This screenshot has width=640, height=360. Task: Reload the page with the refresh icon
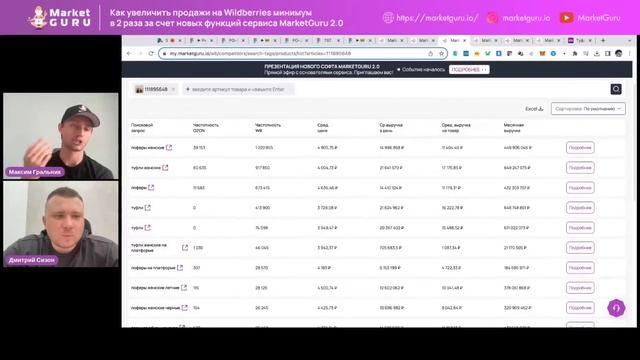pos(151,53)
